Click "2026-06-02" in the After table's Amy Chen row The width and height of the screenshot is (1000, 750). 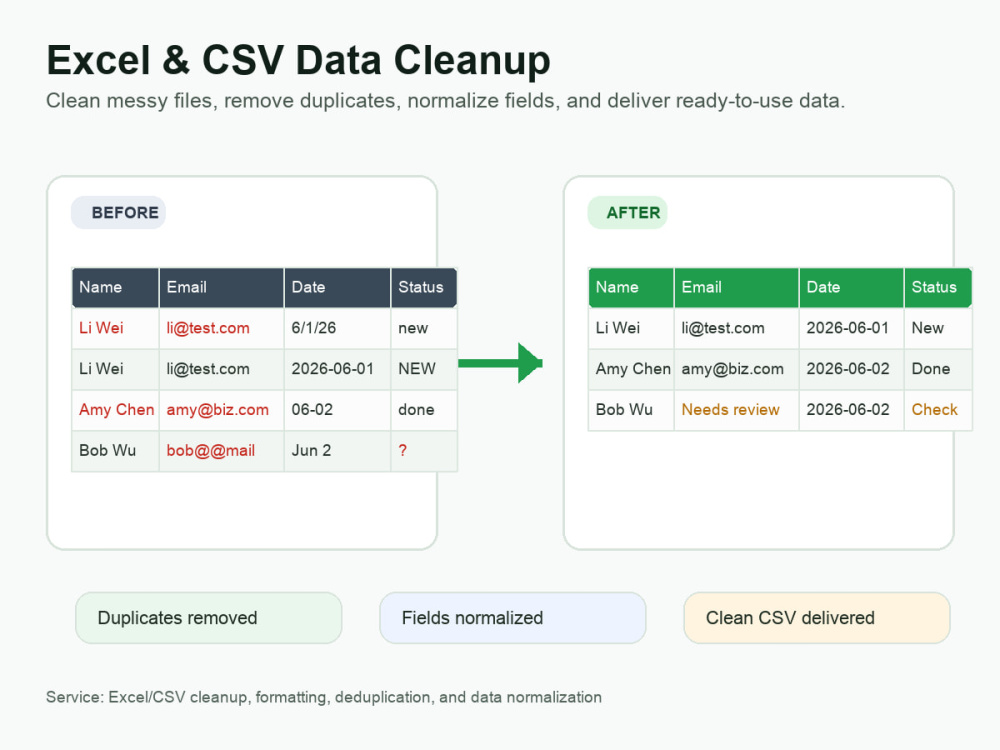click(851, 369)
